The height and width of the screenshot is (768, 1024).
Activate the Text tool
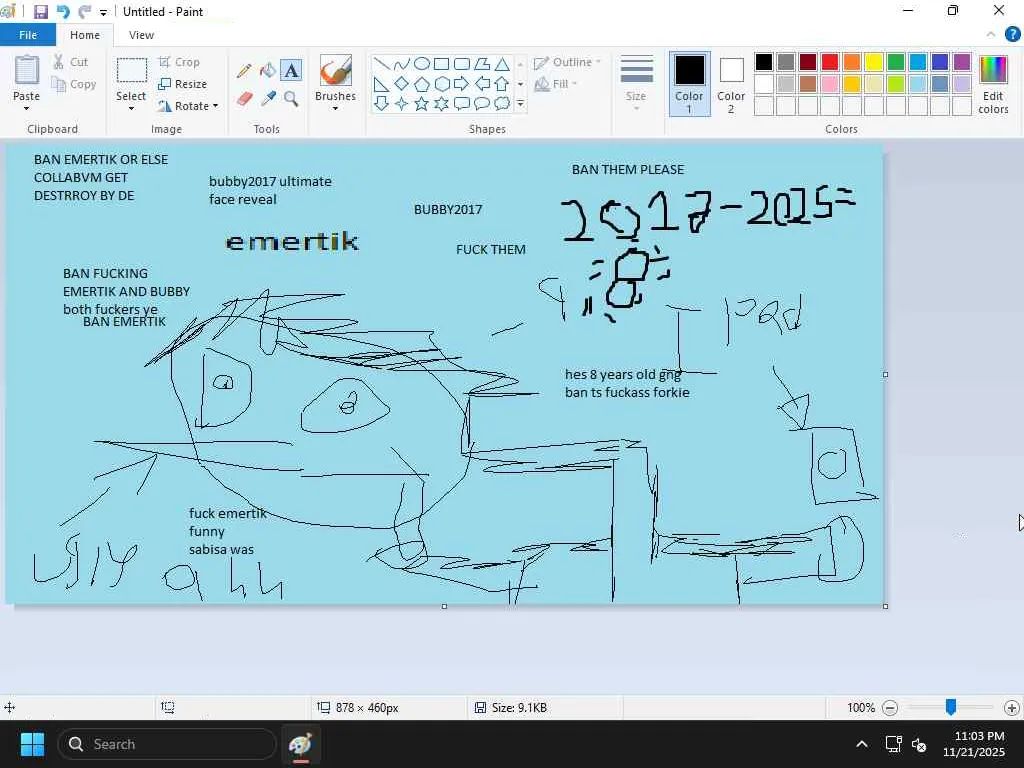click(x=291, y=71)
